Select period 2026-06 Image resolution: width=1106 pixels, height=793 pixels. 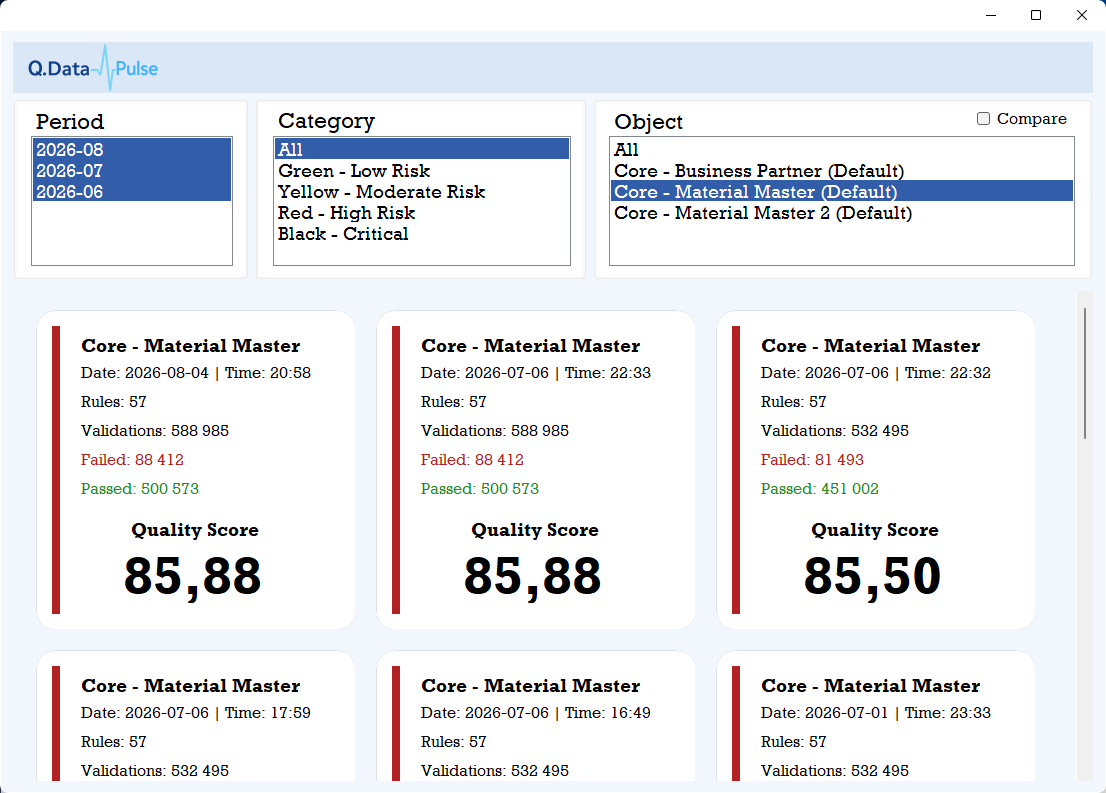132,192
